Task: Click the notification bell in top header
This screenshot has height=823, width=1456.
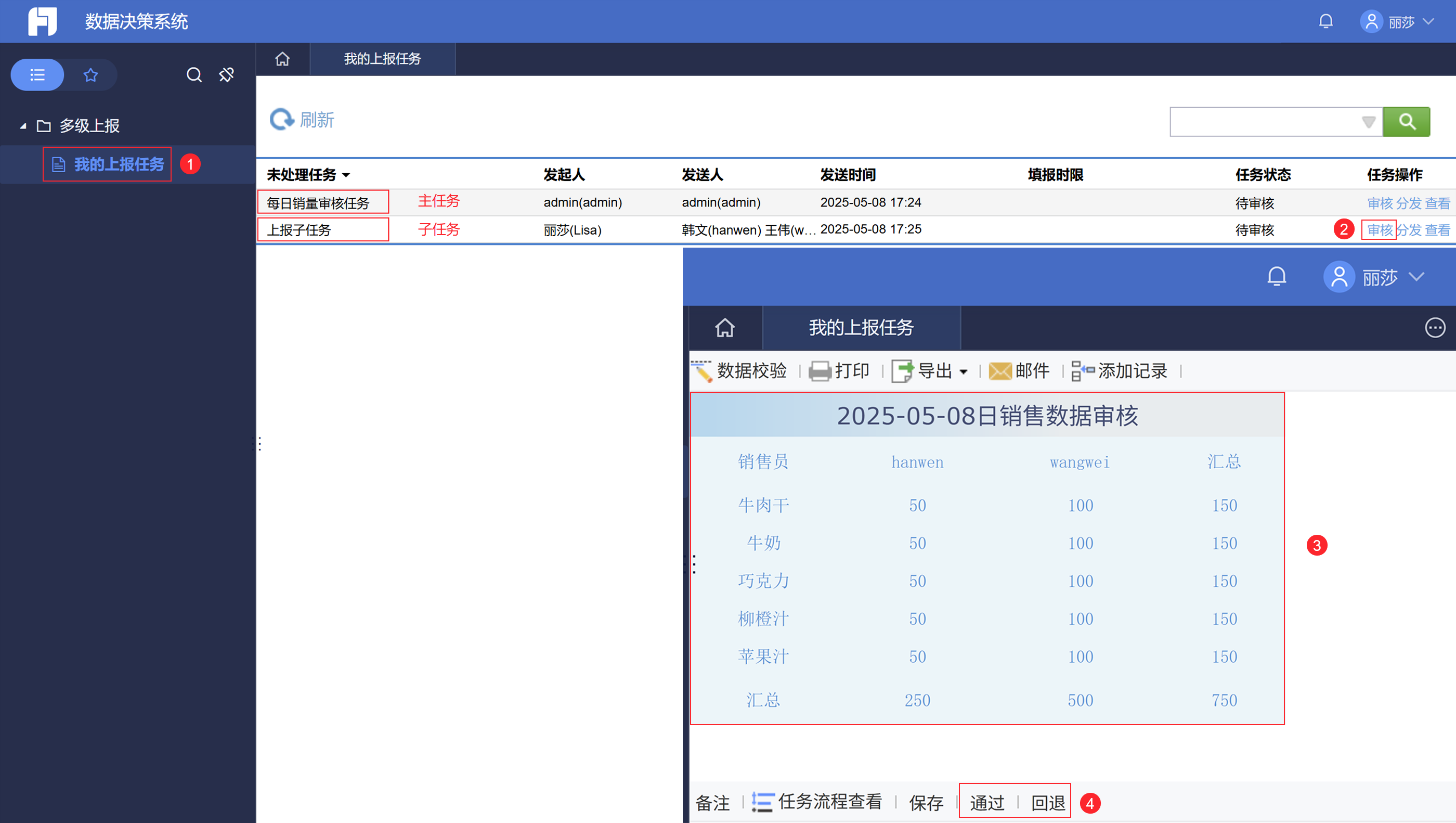Action: click(x=1325, y=21)
